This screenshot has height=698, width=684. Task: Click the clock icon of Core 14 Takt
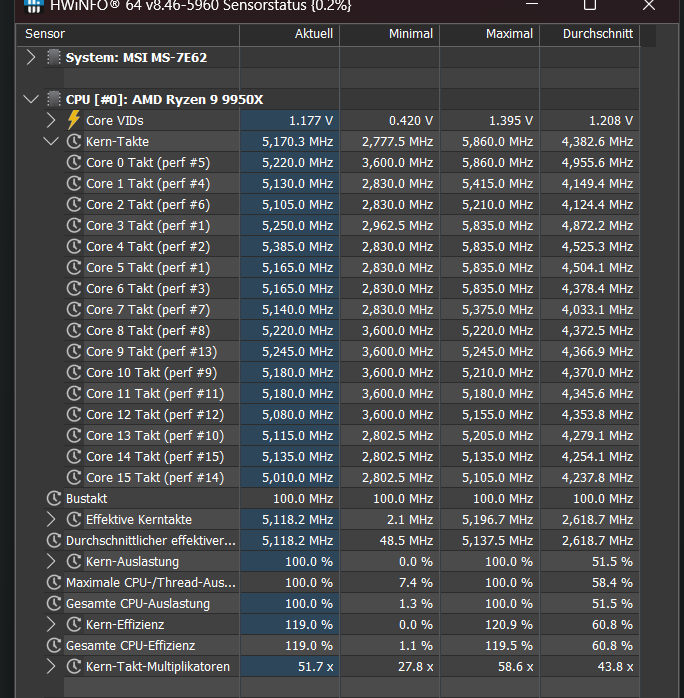point(73,456)
